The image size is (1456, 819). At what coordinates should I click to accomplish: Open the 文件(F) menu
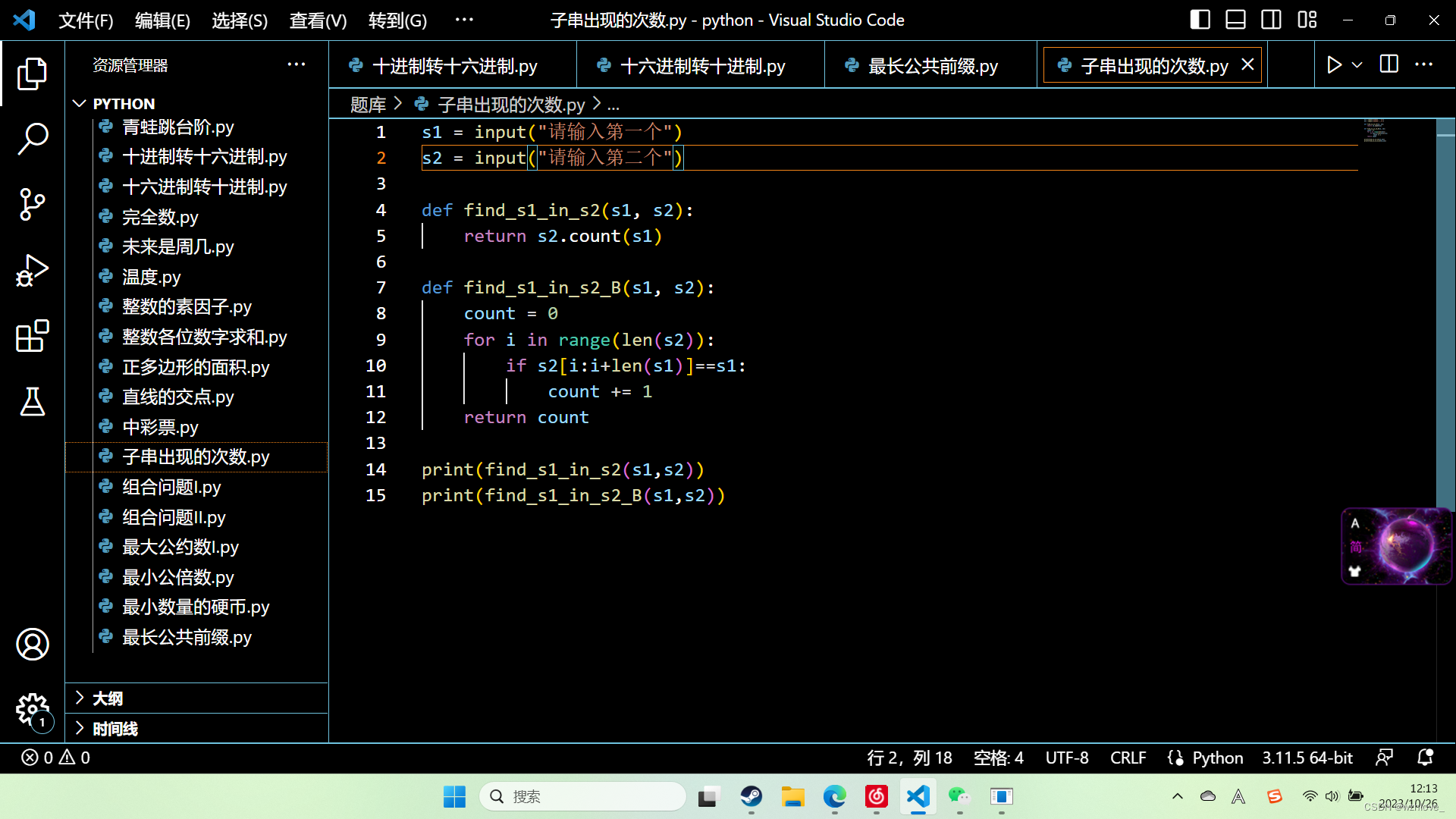(86, 20)
